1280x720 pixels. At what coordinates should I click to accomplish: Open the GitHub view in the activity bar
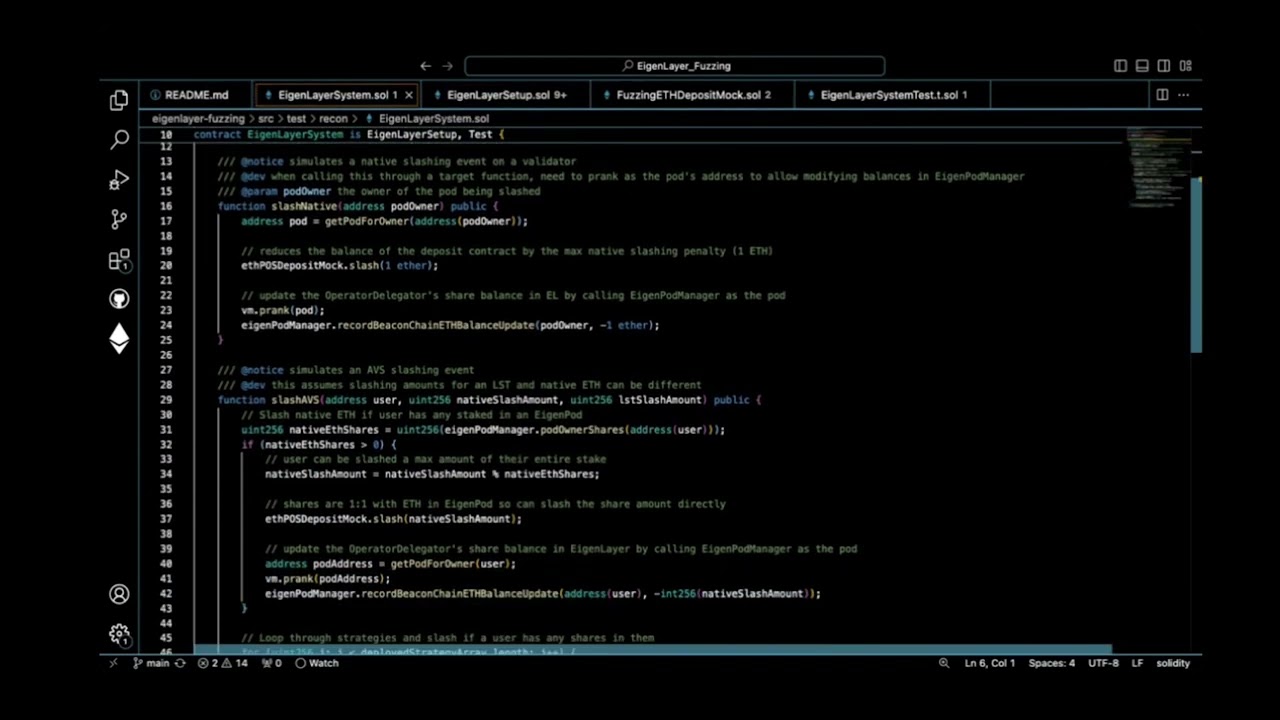pos(119,299)
